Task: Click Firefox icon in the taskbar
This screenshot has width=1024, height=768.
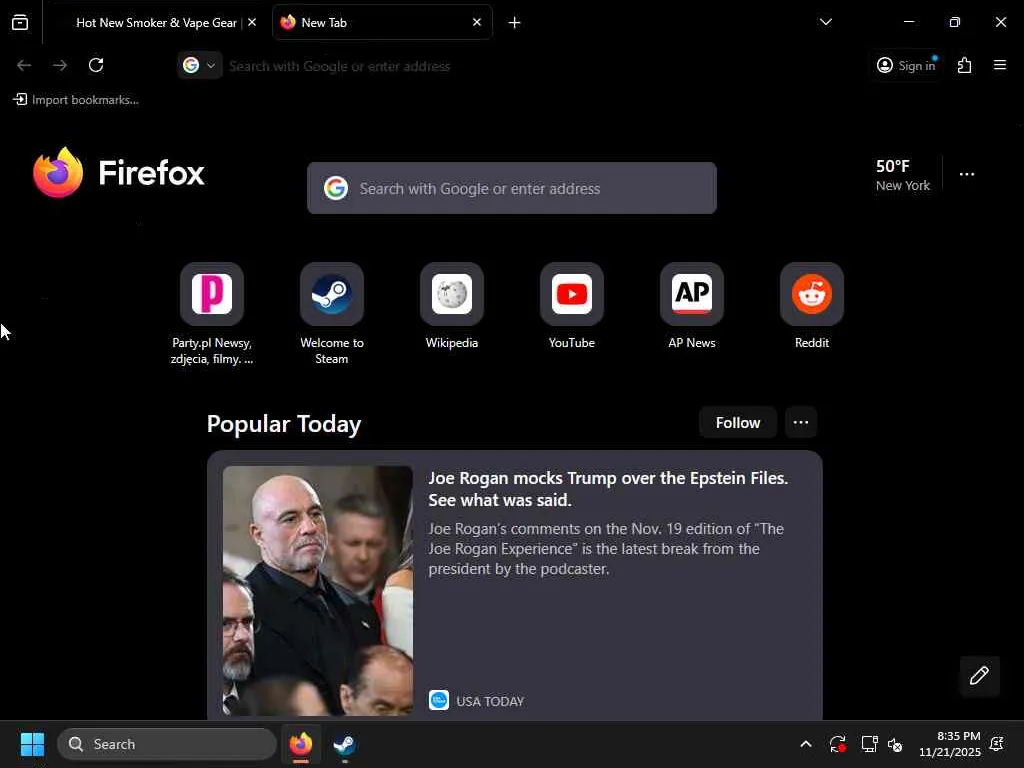Action: pyautogui.click(x=301, y=744)
